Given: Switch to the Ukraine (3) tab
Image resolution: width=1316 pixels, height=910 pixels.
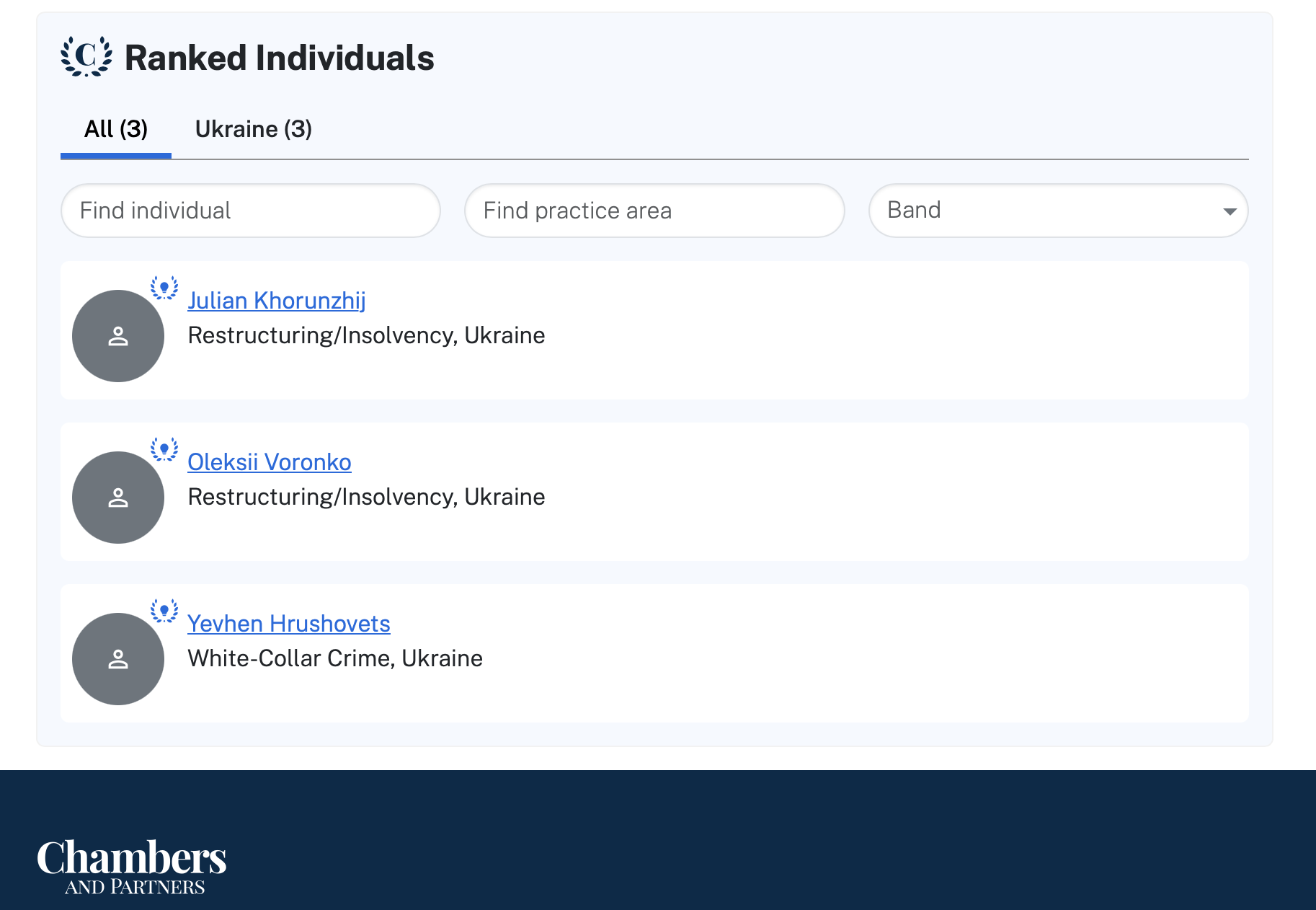Looking at the screenshot, I should 253,129.
